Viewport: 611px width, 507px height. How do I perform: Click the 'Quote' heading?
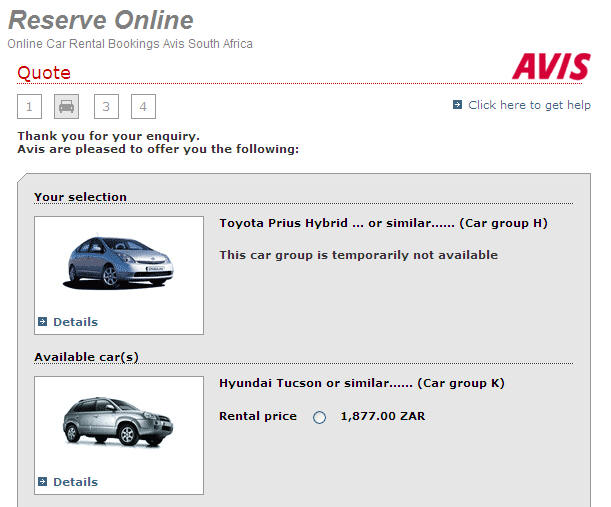click(x=44, y=73)
